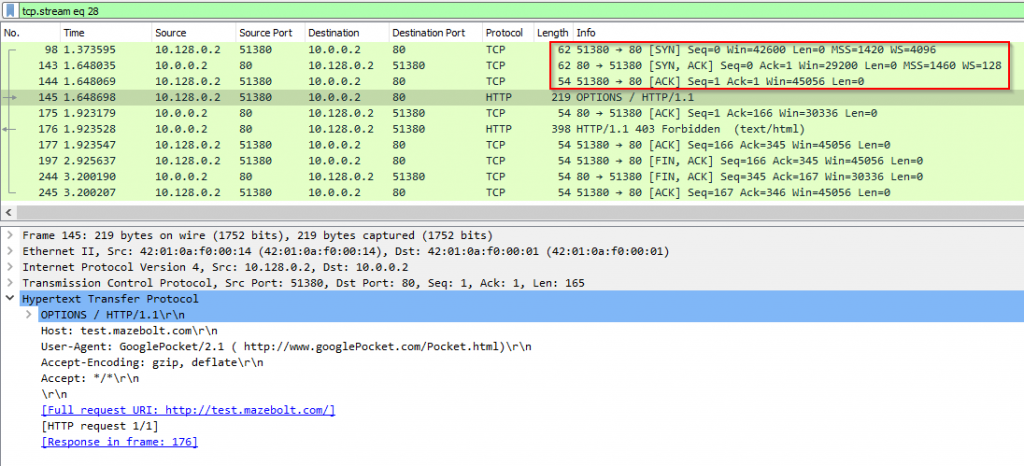Screen dimensions: 1024x466
Task: Expand the Ethernet II section
Action: pos(9,251)
